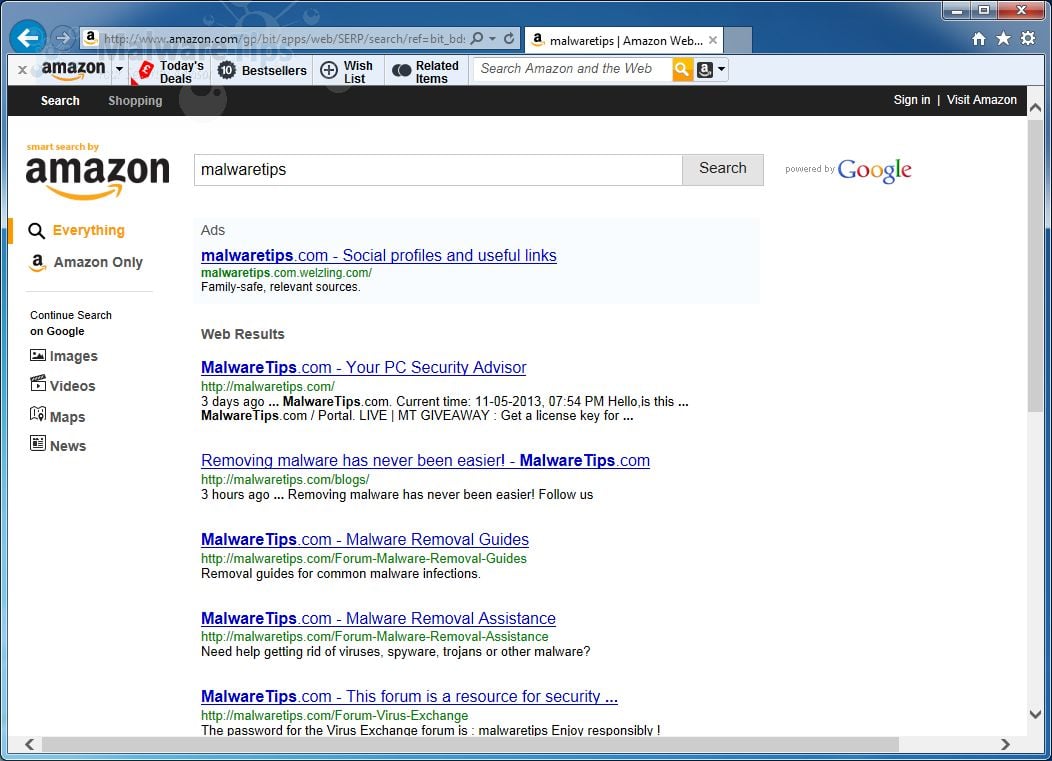Viewport: 1052px width, 761px height.
Task: Open the browser Home icon
Action: click(x=979, y=39)
